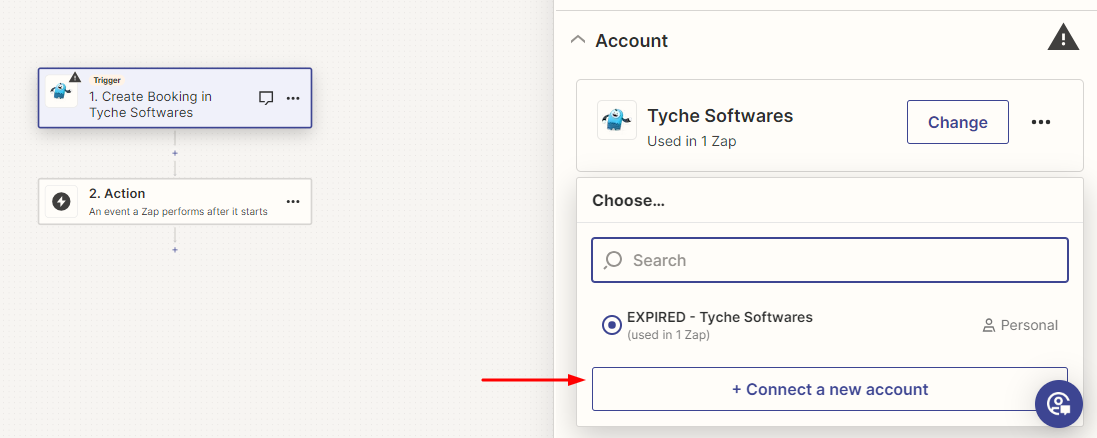This screenshot has width=1097, height=438.
Task: Click the Tyche Softwares account name
Action: pyautogui.click(x=720, y=115)
